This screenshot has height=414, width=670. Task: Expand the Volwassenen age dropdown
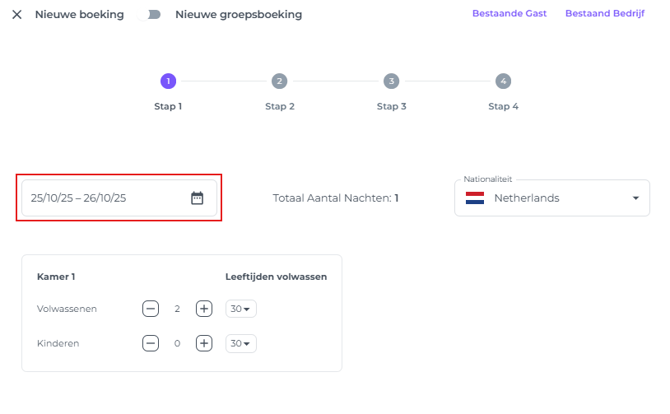coord(241,309)
